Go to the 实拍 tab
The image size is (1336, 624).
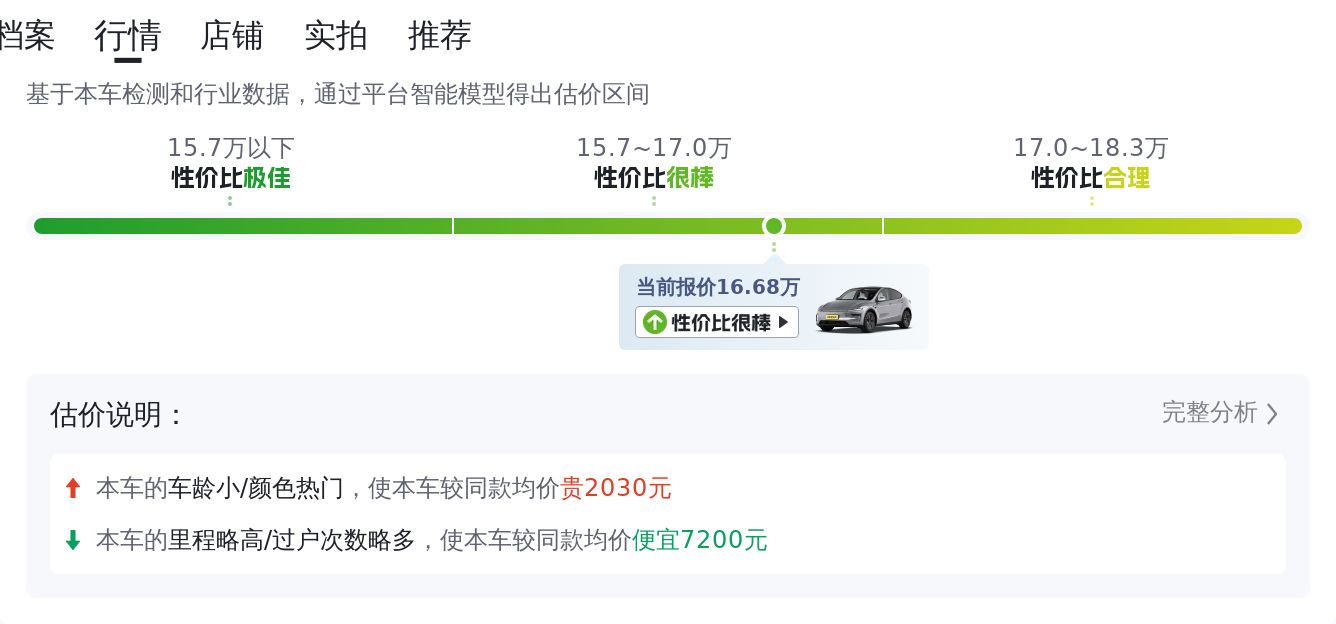point(336,36)
